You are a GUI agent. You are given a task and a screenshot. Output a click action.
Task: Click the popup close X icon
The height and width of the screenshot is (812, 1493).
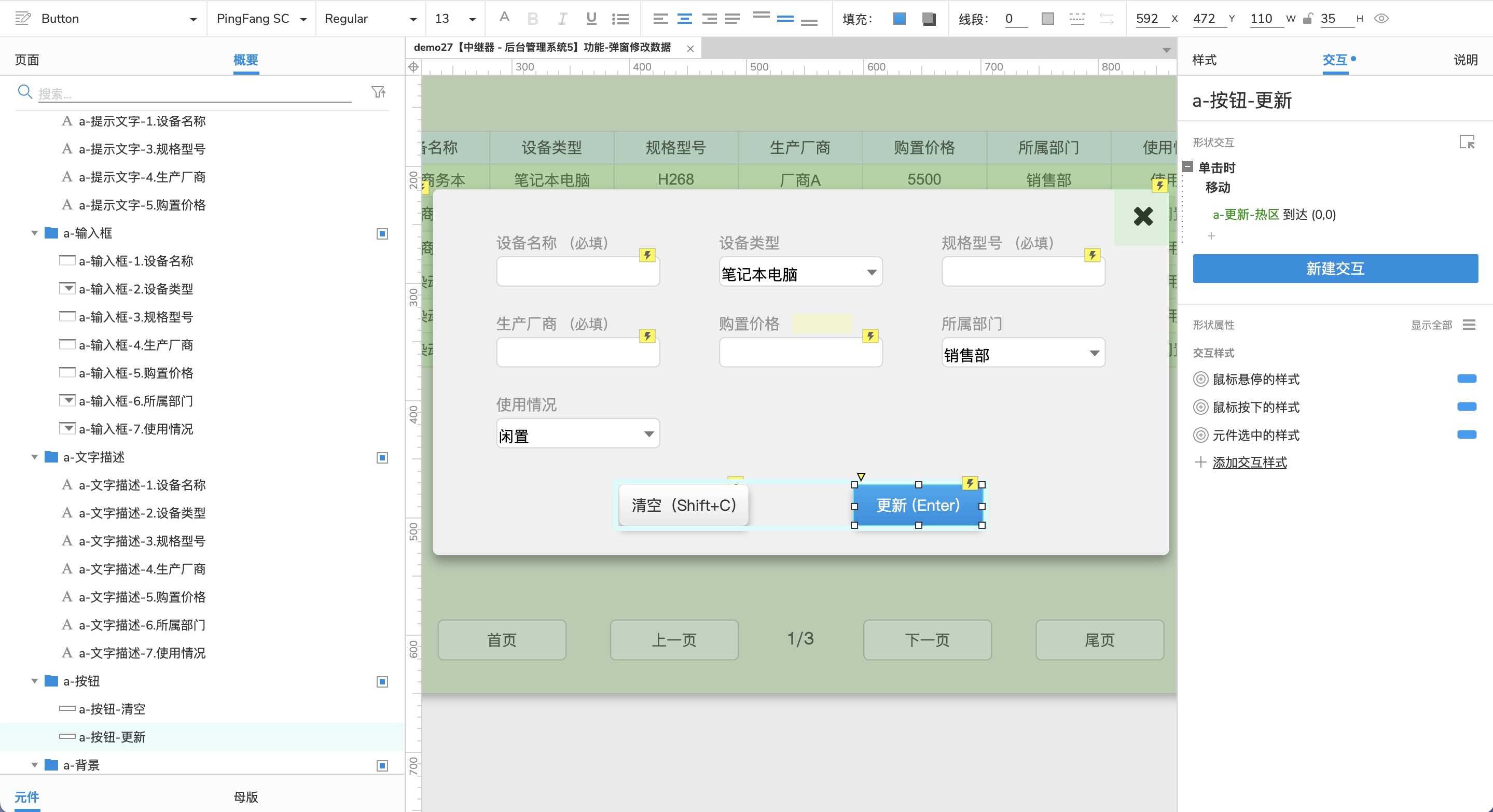pos(1143,217)
